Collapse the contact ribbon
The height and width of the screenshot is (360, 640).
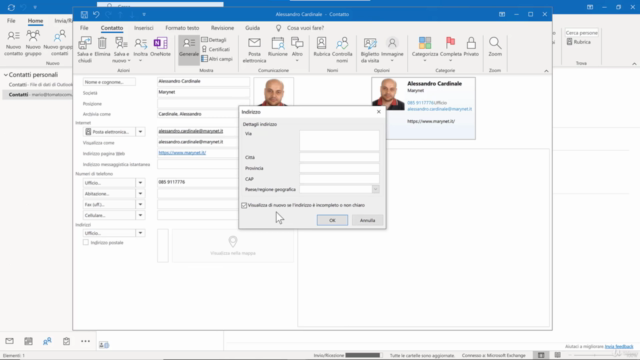[x=546, y=71]
